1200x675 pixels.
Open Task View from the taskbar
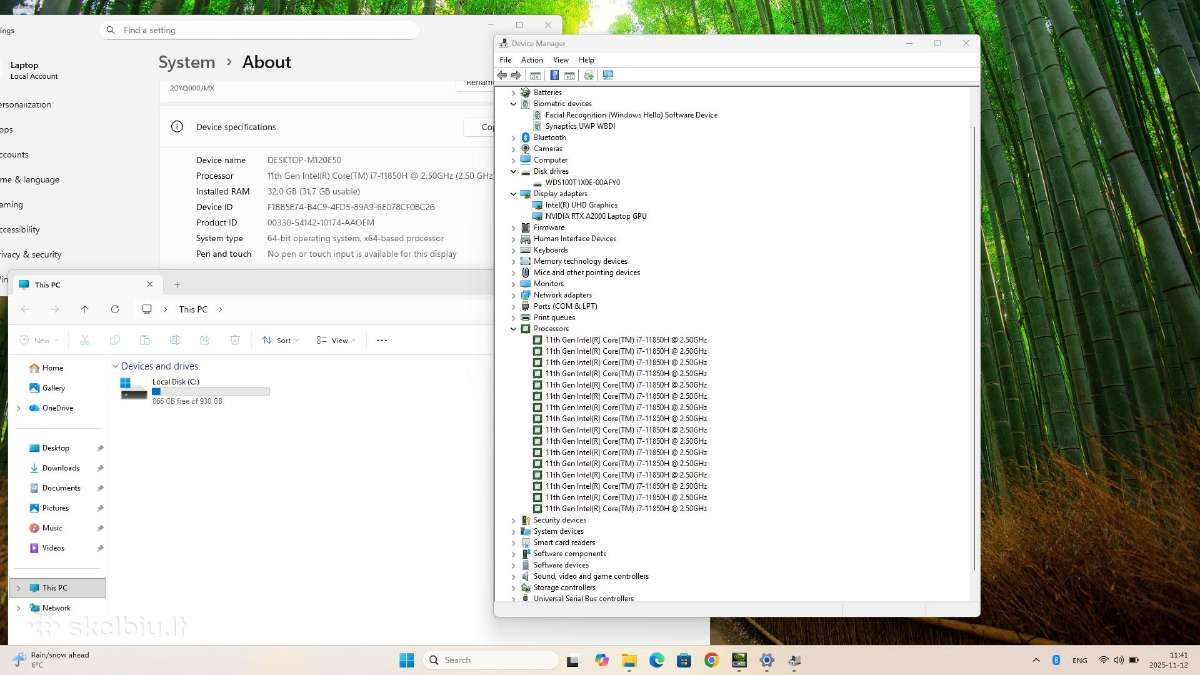pos(573,660)
